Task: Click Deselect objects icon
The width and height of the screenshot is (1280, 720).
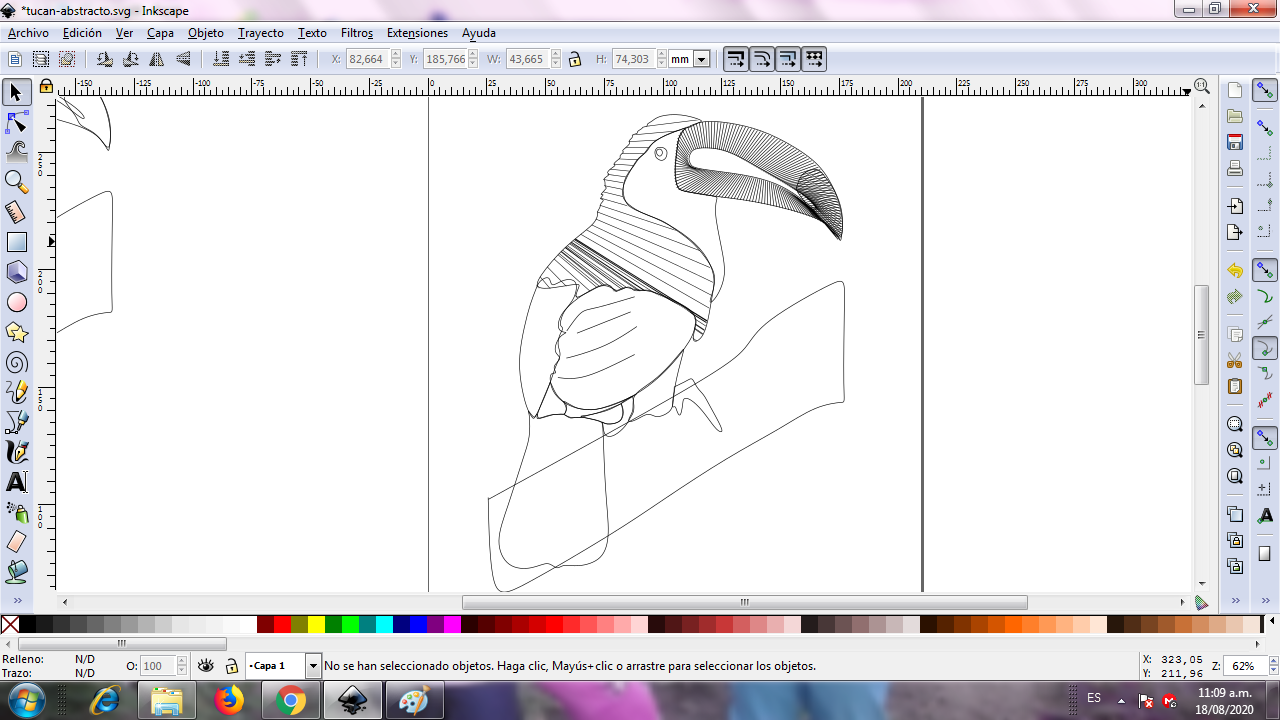Action: pos(67,59)
